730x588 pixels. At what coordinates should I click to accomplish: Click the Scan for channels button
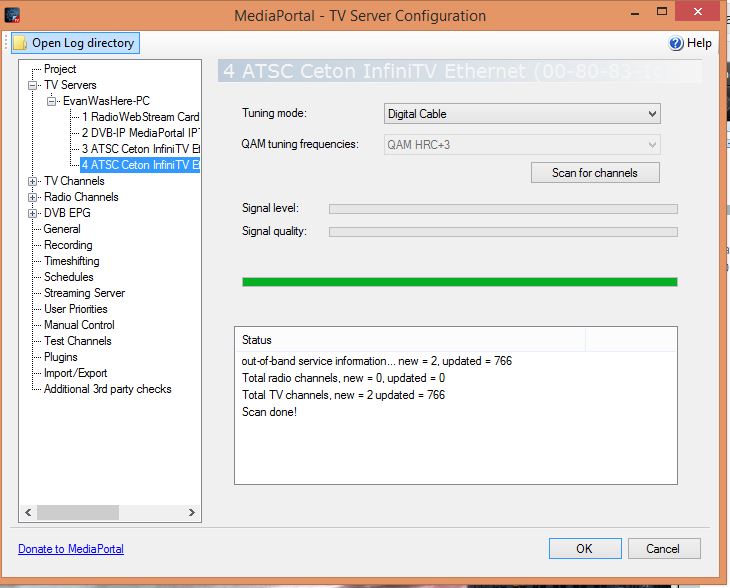595,173
